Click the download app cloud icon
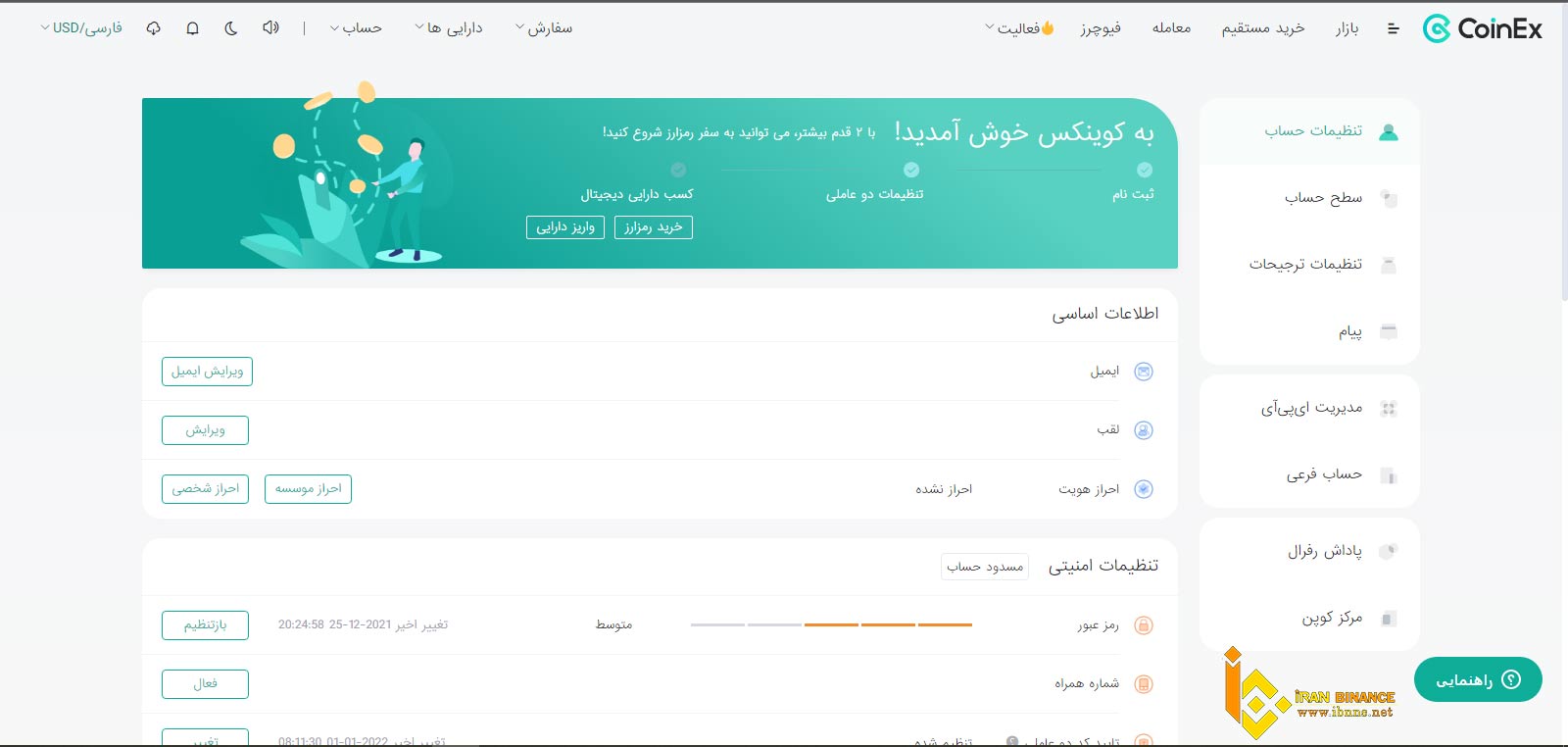Image resolution: width=1568 pixels, height=747 pixels. click(153, 28)
